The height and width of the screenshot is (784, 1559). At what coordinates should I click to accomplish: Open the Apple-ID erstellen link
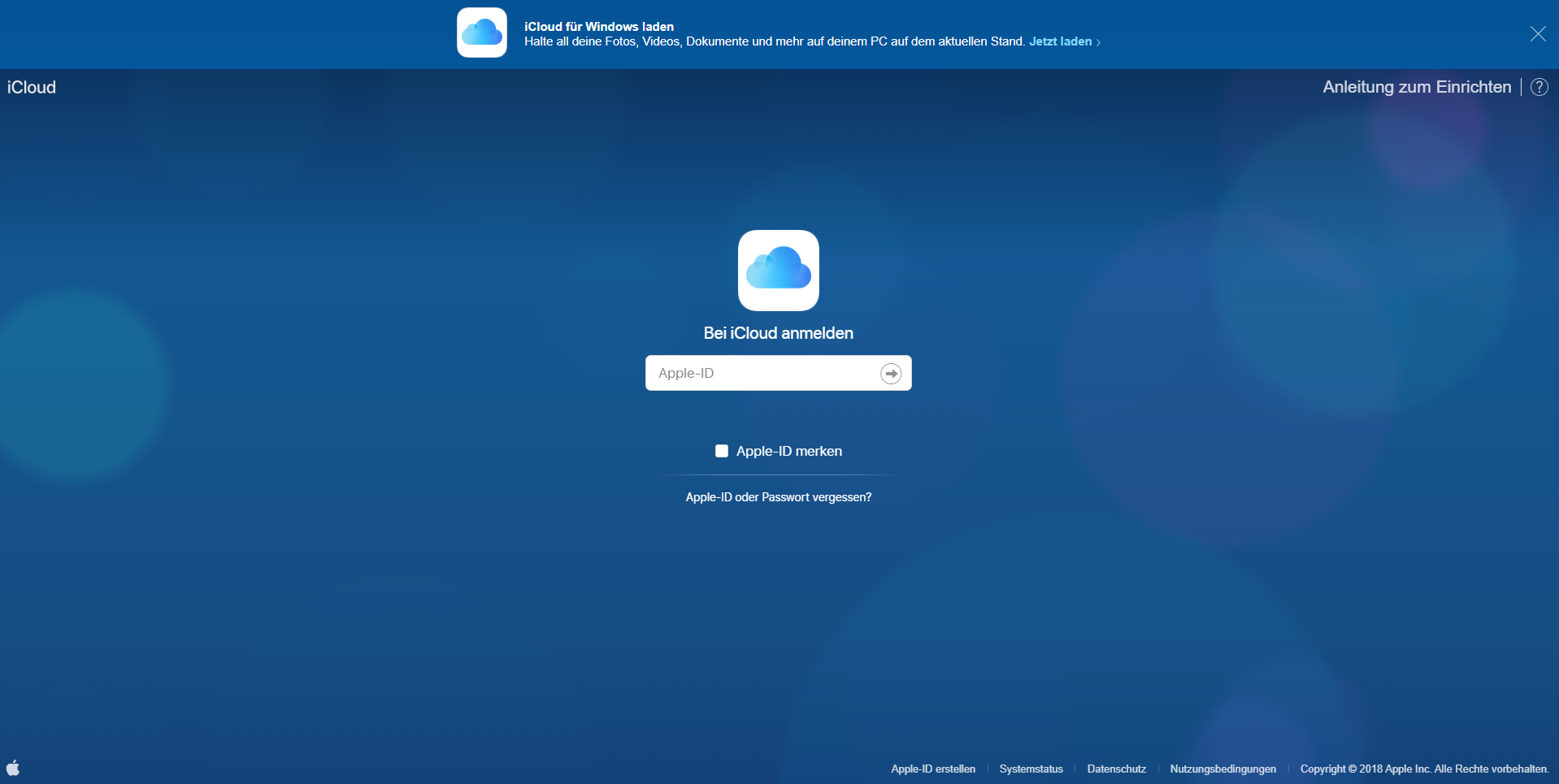(x=933, y=769)
